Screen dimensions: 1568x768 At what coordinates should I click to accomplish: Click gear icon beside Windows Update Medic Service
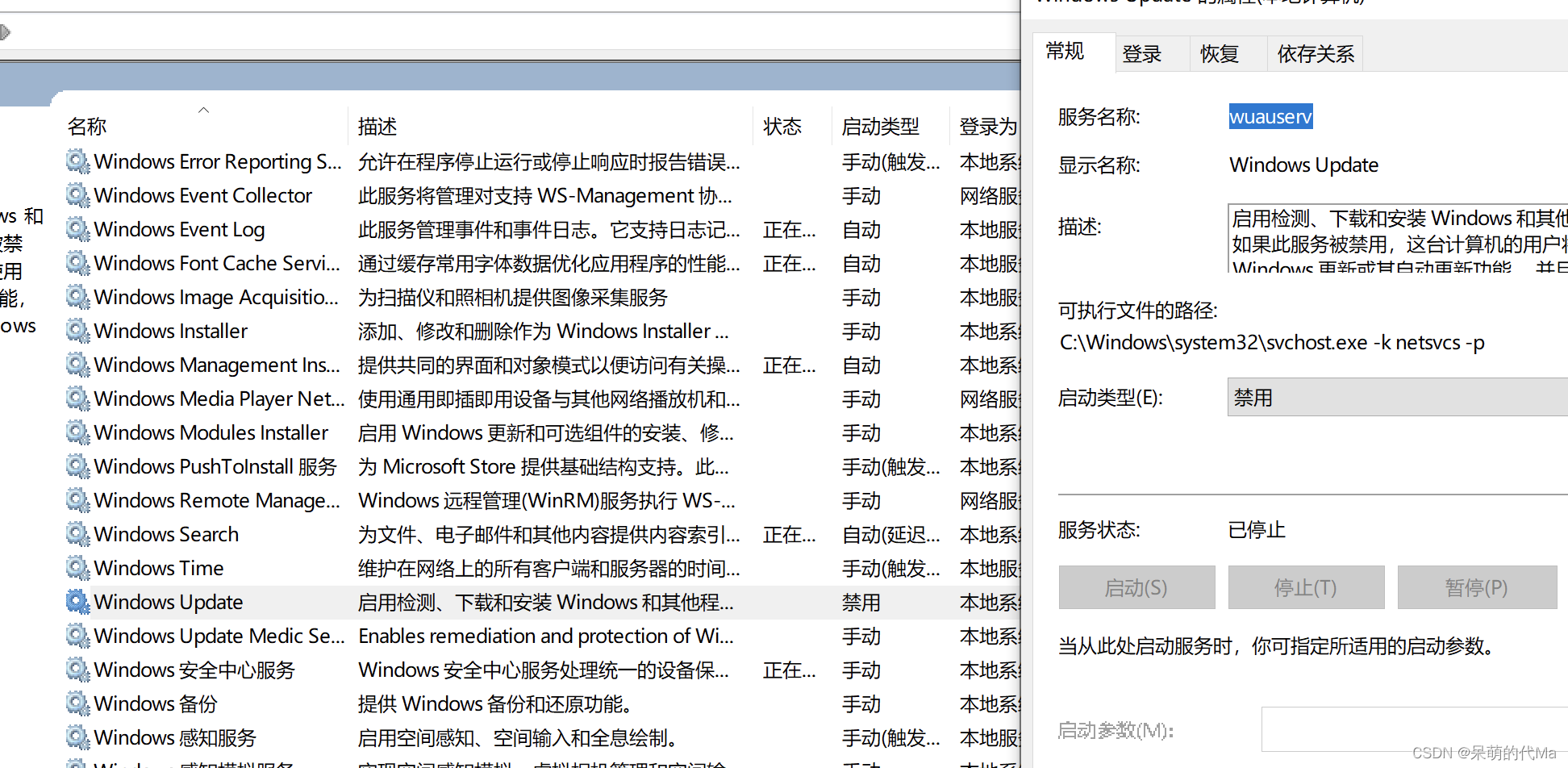pyautogui.click(x=77, y=636)
